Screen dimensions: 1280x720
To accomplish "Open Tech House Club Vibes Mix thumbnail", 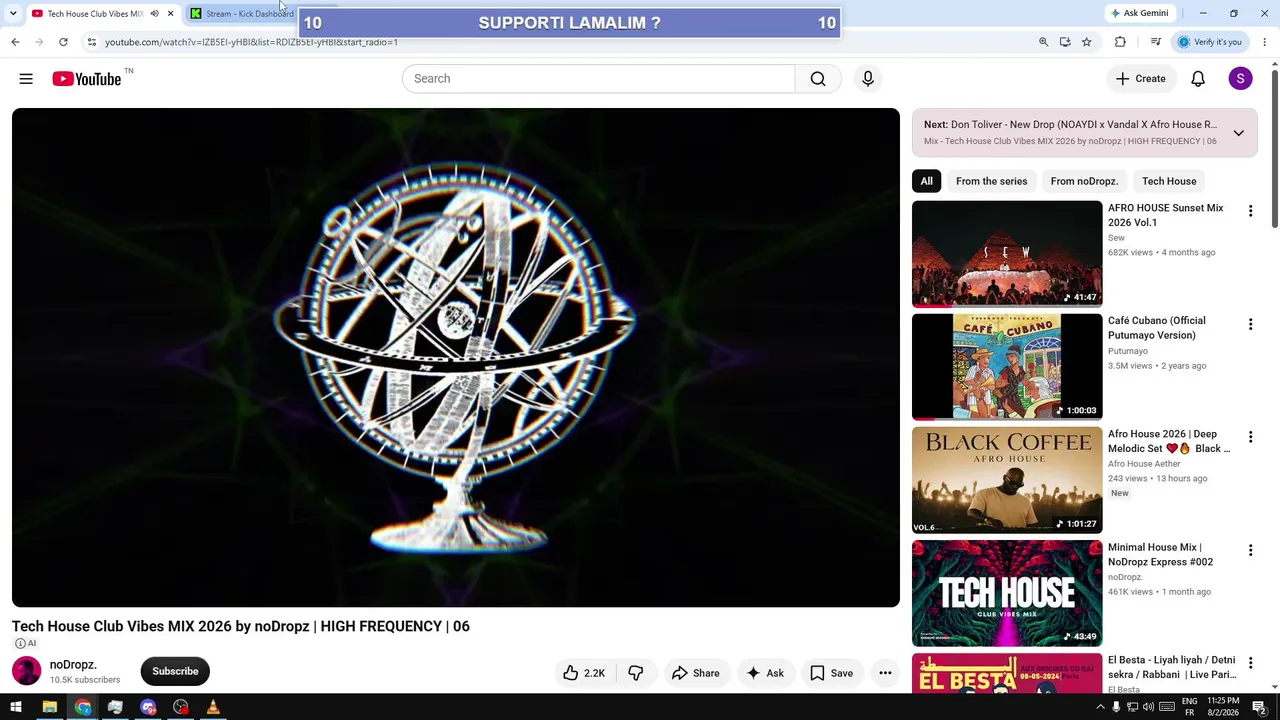I will 1007,593.
